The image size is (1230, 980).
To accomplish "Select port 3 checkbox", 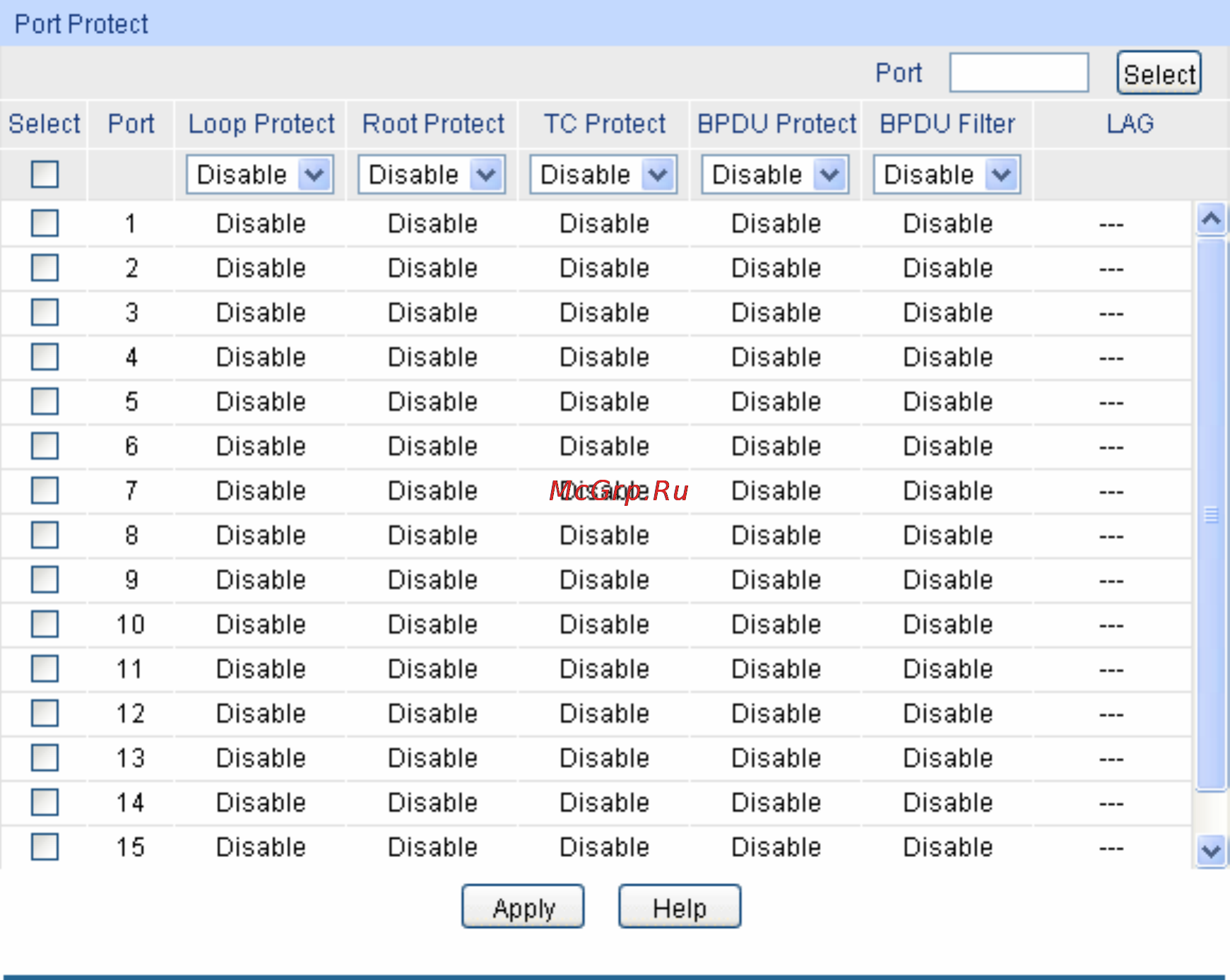I will click(45, 312).
